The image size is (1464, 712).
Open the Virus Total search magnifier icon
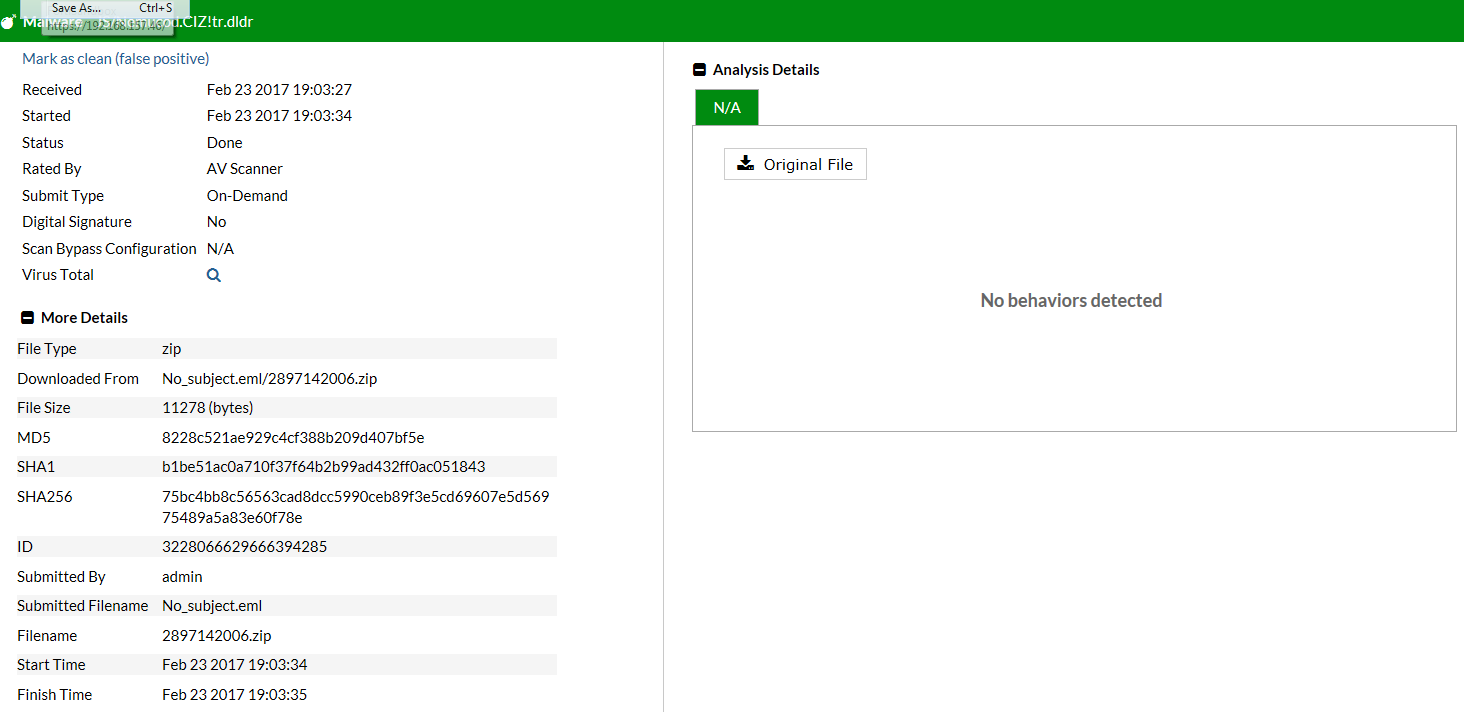213,275
